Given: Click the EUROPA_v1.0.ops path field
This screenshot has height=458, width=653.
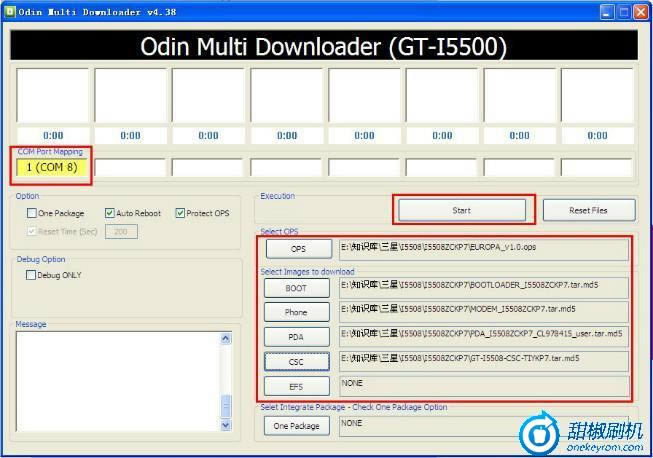Looking at the screenshot, I should (484, 249).
